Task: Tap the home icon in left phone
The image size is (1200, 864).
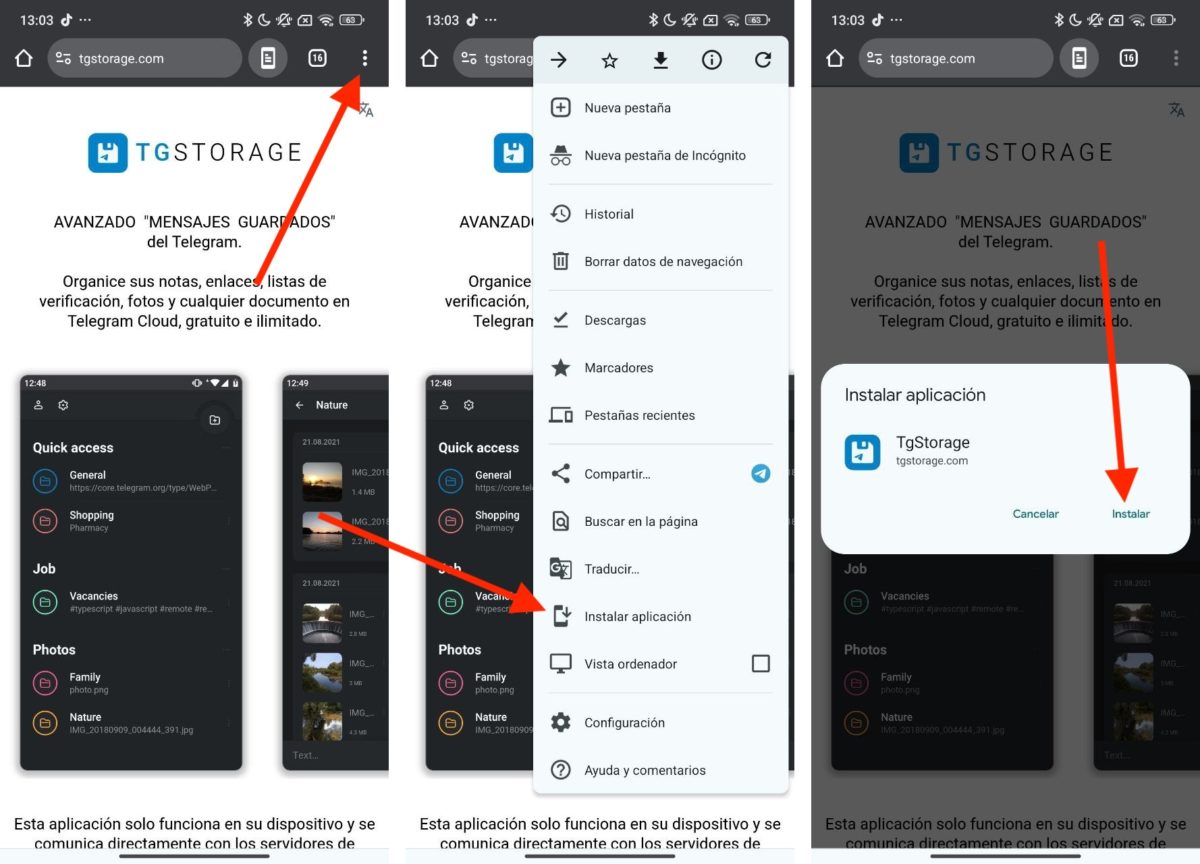Action: (x=24, y=58)
